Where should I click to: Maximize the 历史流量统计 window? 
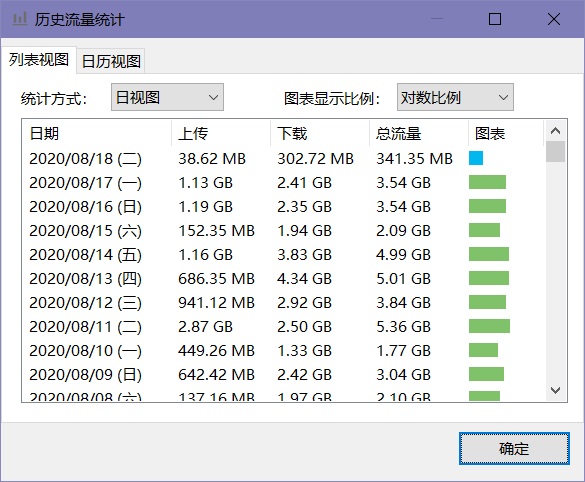(x=495, y=19)
